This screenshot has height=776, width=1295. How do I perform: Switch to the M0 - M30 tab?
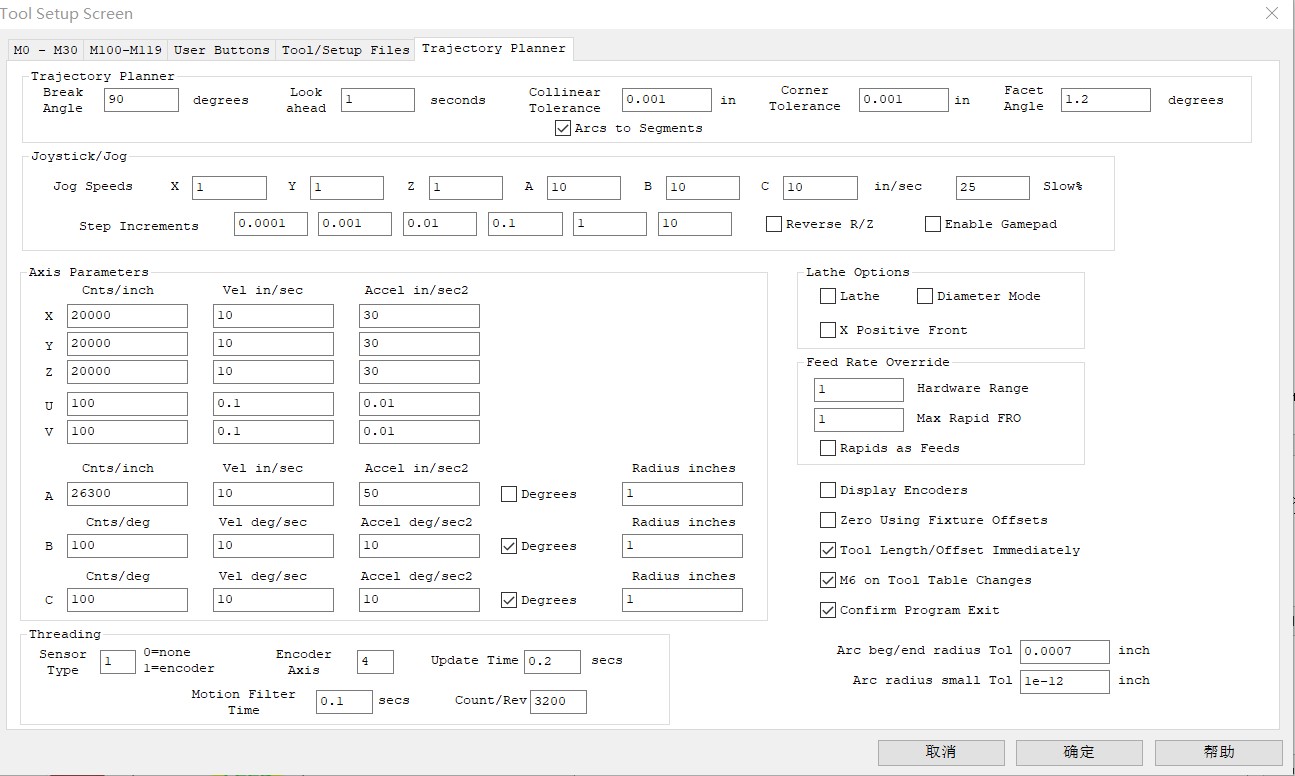[x=45, y=50]
